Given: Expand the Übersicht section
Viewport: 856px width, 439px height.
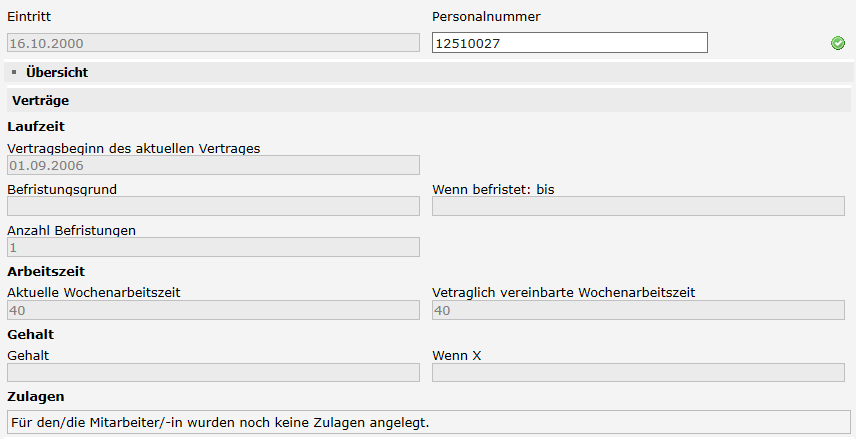Looking at the screenshot, I should 57,72.
